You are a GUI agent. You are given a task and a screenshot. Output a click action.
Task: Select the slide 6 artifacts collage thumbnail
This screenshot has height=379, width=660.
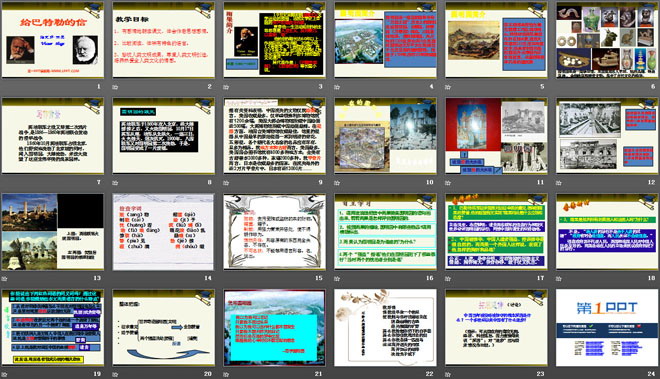click(x=607, y=40)
